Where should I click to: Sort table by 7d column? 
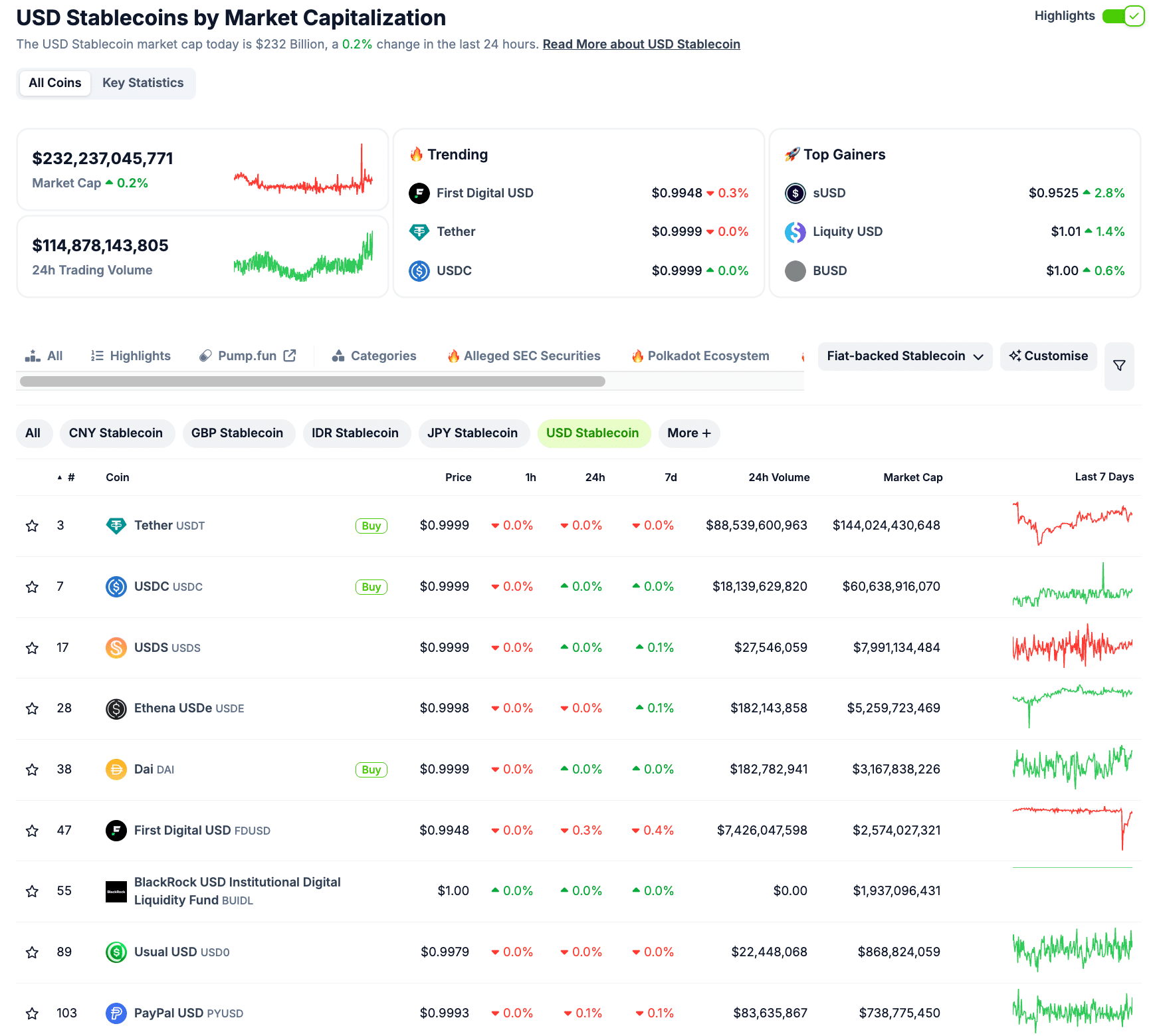671,478
